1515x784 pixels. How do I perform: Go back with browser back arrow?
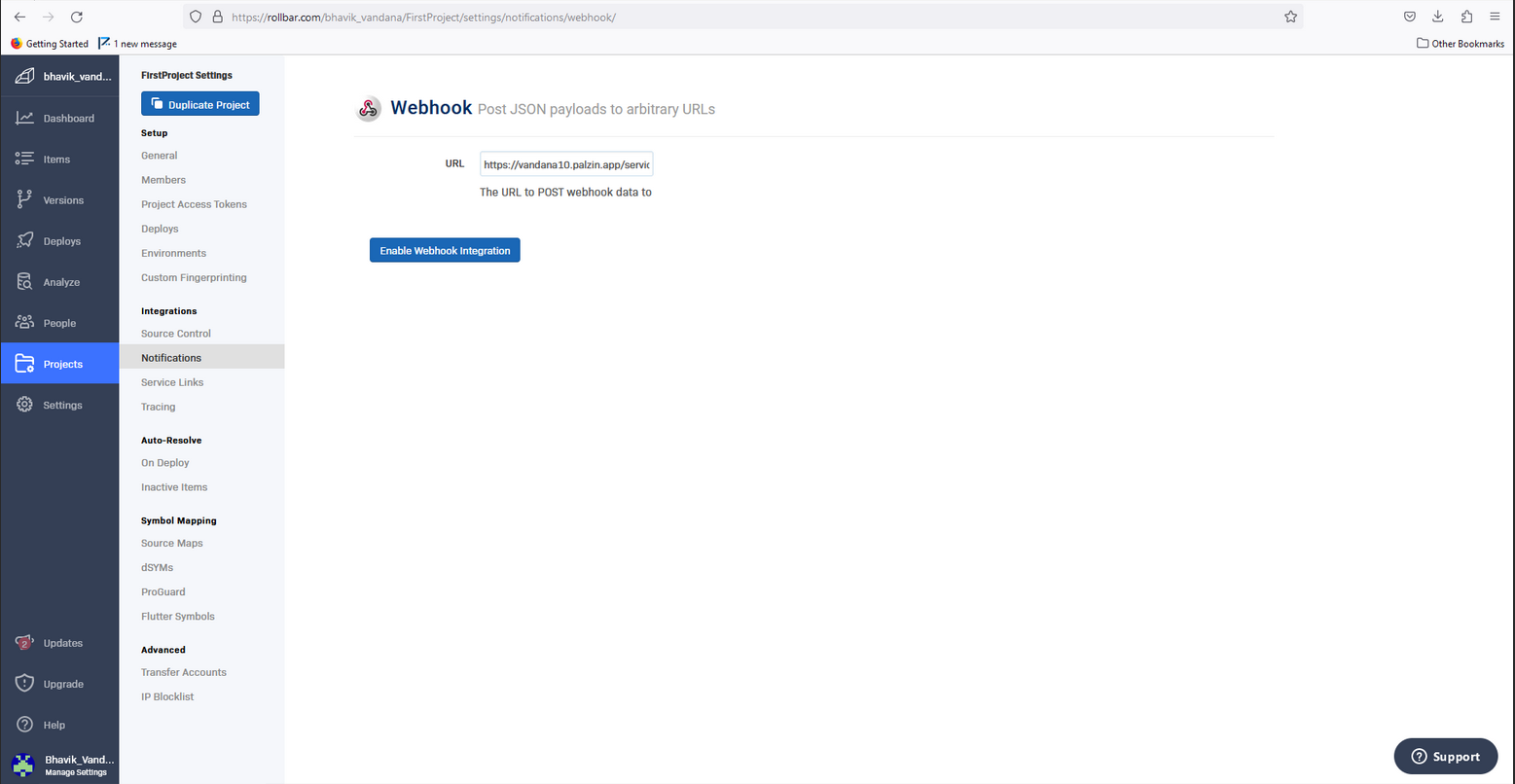[19, 17]
